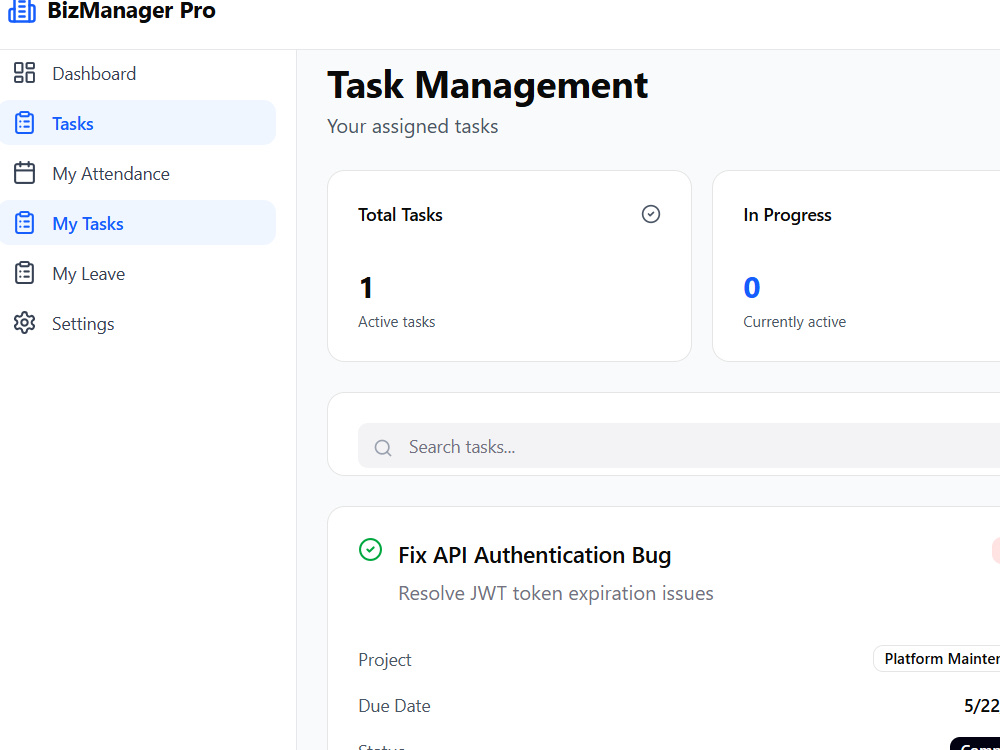
Task: Click the Dashboard grid icon
Action: [24, 73]
